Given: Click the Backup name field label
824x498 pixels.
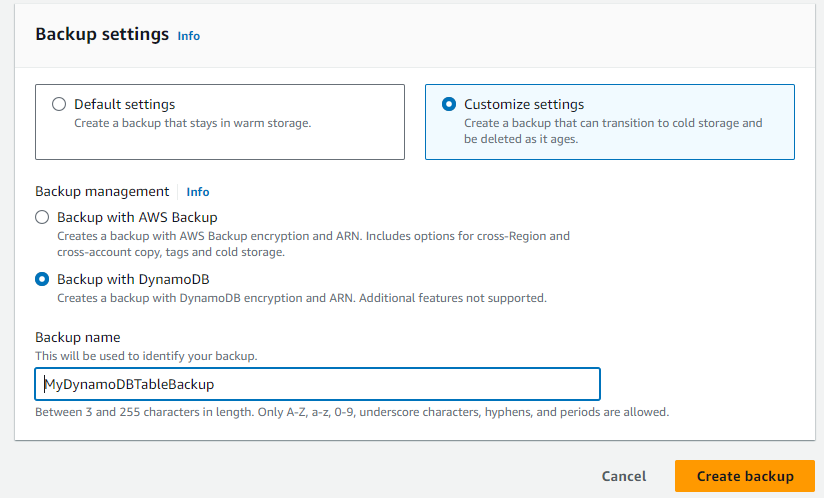Looking at the screenshot, I should 77,338.
